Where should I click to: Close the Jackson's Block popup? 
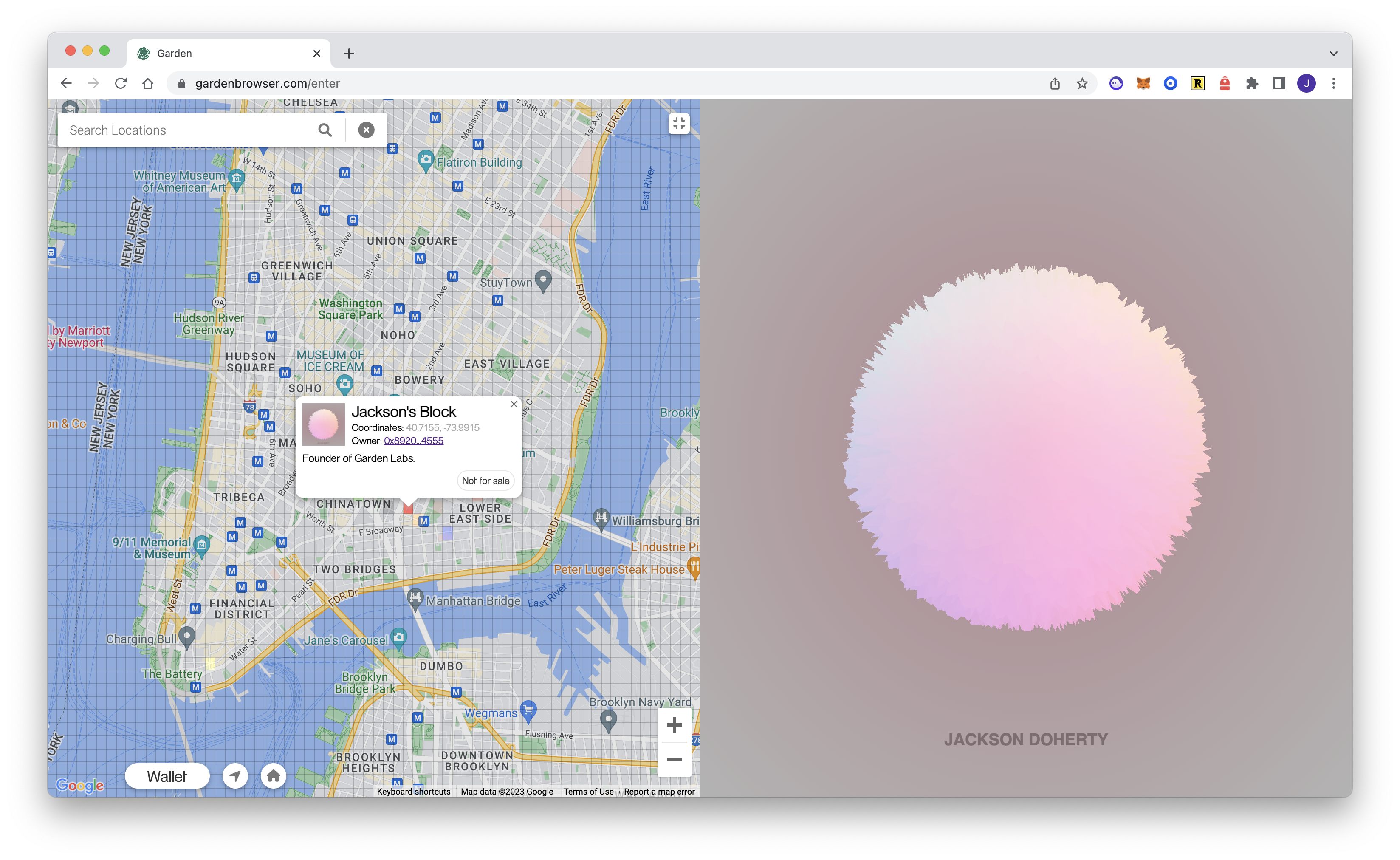point(514,405)
